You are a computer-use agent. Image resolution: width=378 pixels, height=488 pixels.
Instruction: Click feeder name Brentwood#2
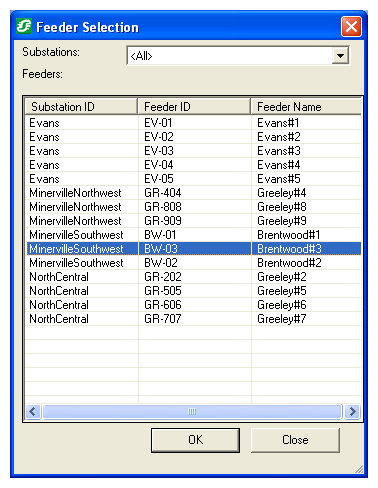(289, 263)
